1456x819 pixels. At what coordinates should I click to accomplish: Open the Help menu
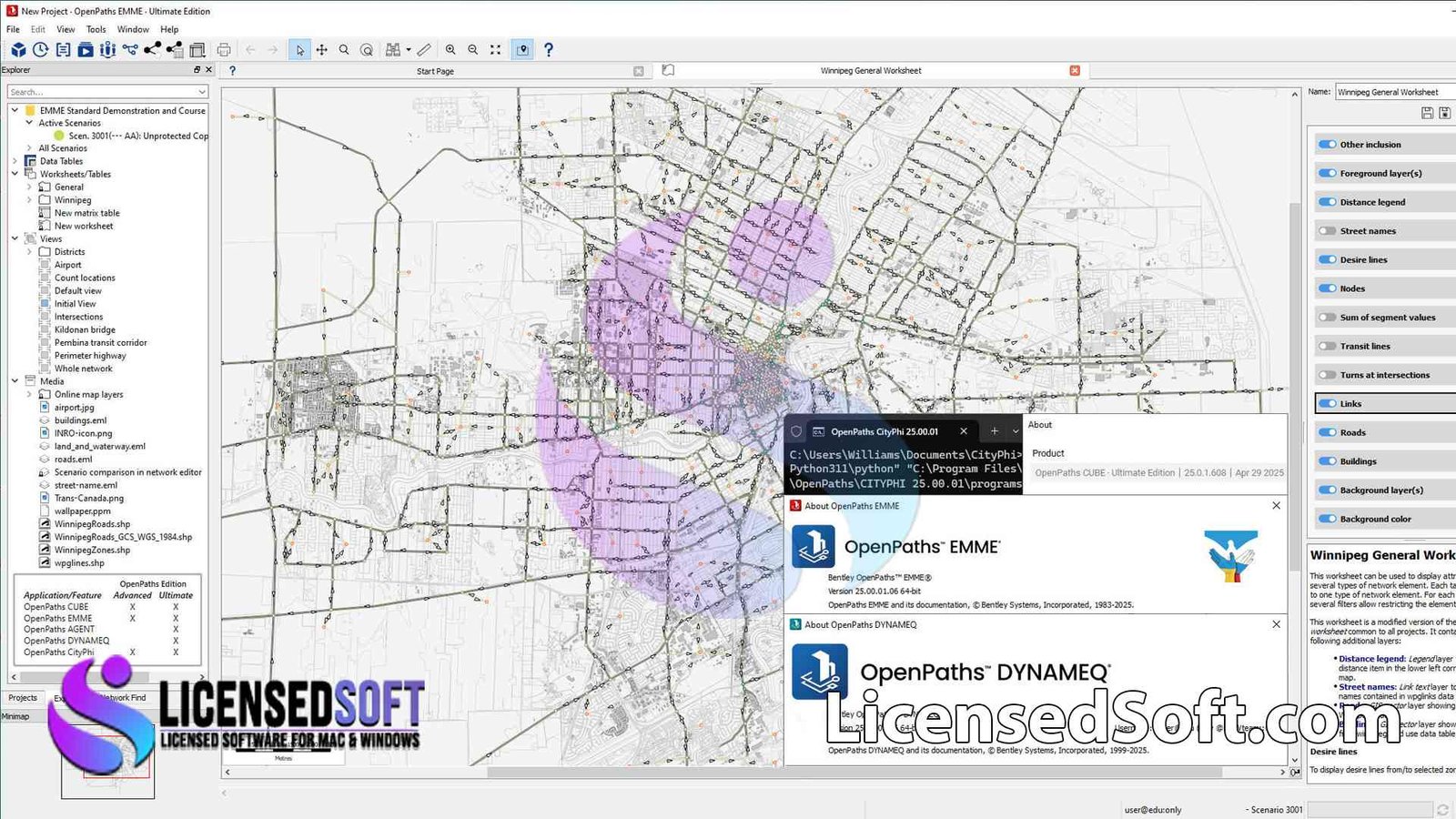point(169,29)
